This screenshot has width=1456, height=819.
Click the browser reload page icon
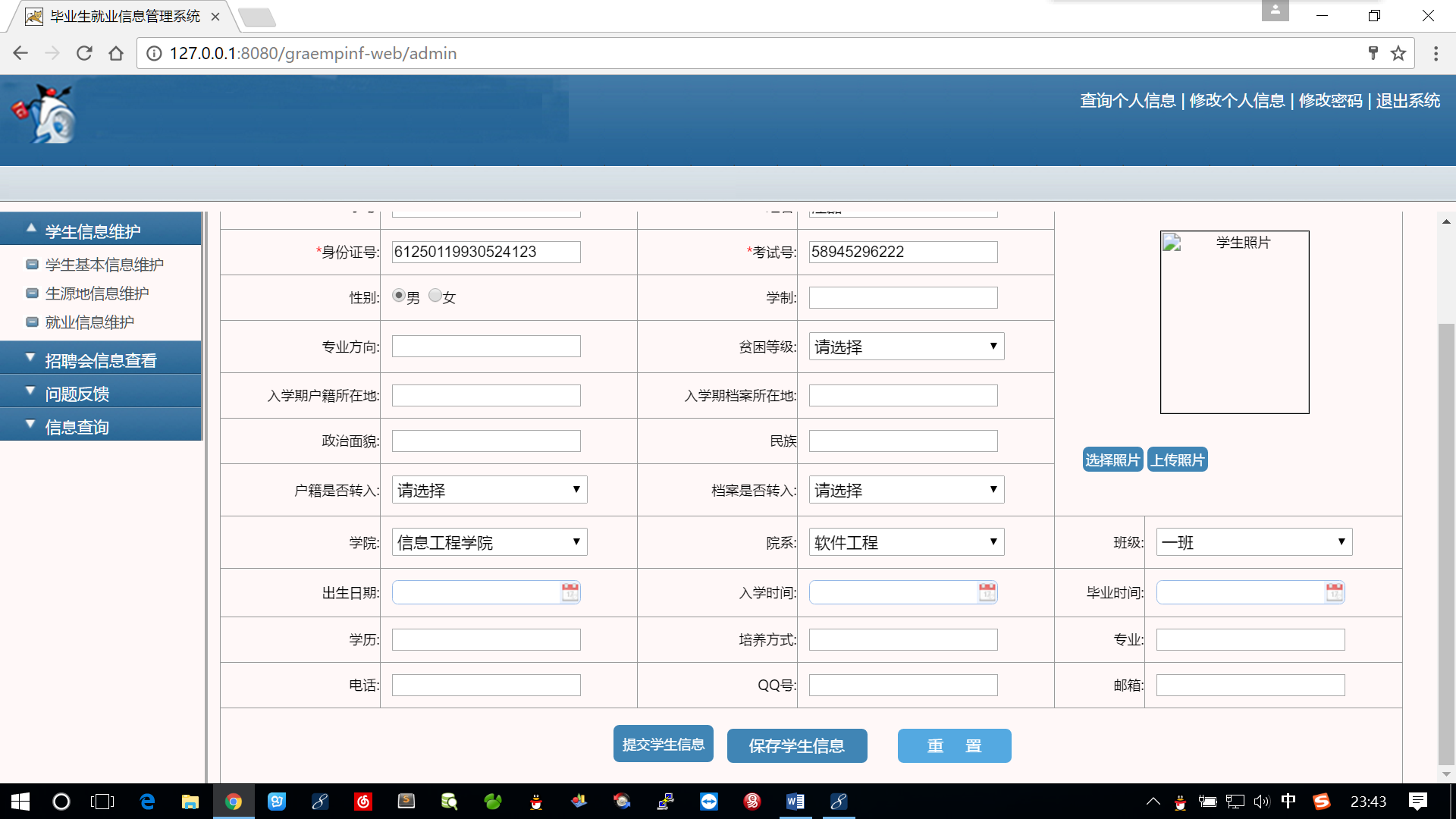[84, 53]
